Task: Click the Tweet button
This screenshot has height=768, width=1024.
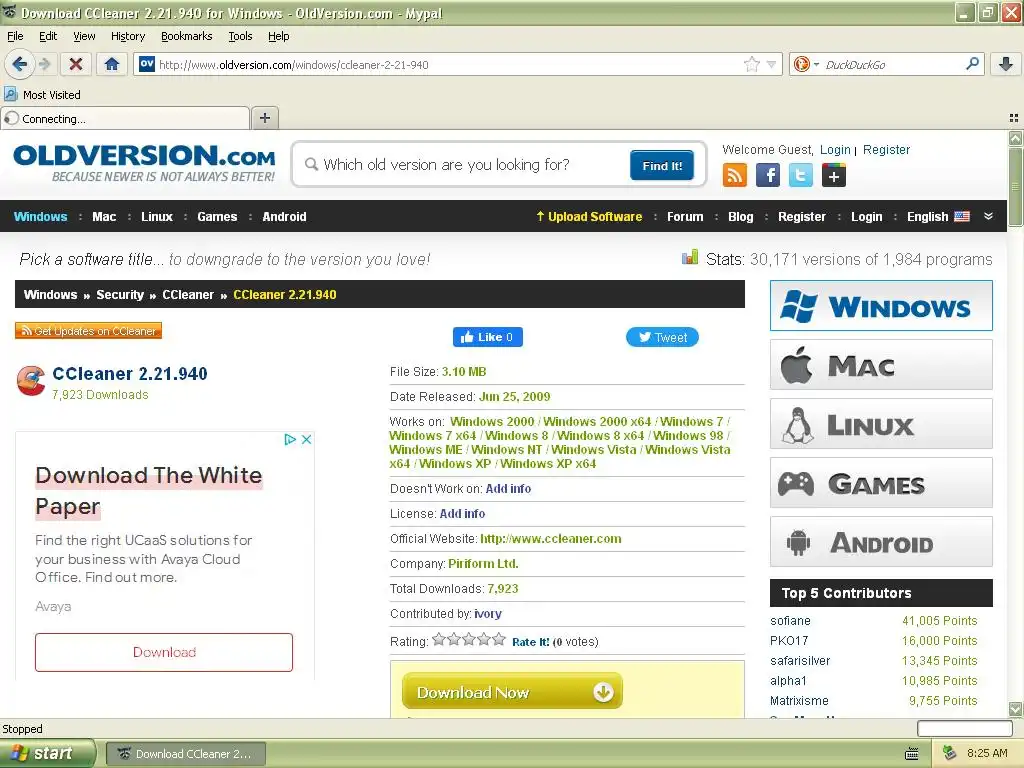Action: click(x=662, y=337)
